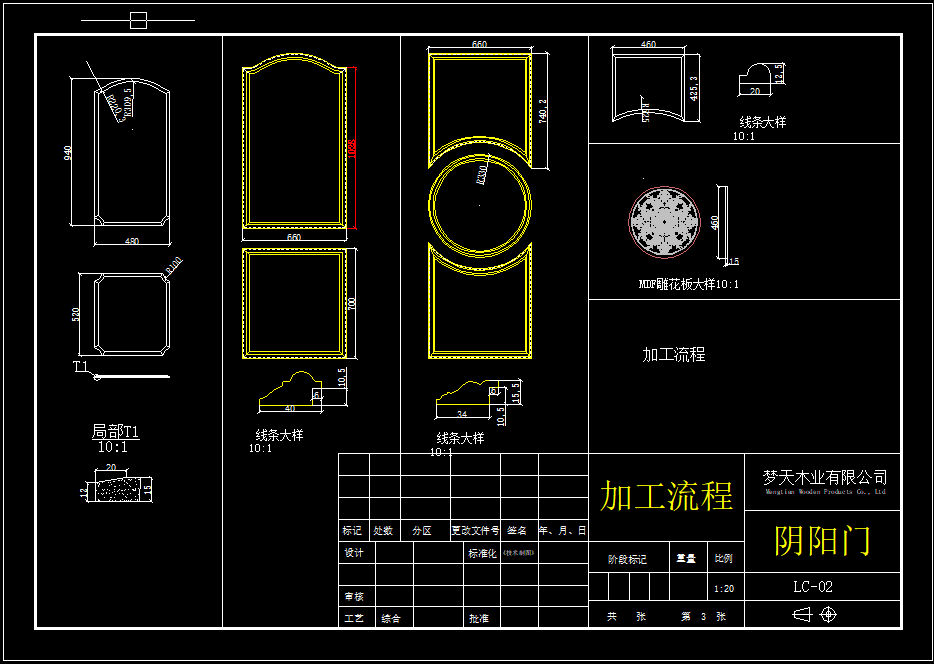The height and width of the screenshot is (664, 934).
Task: Select the small rectangle marker above the frame
Action: click(138, 20)
